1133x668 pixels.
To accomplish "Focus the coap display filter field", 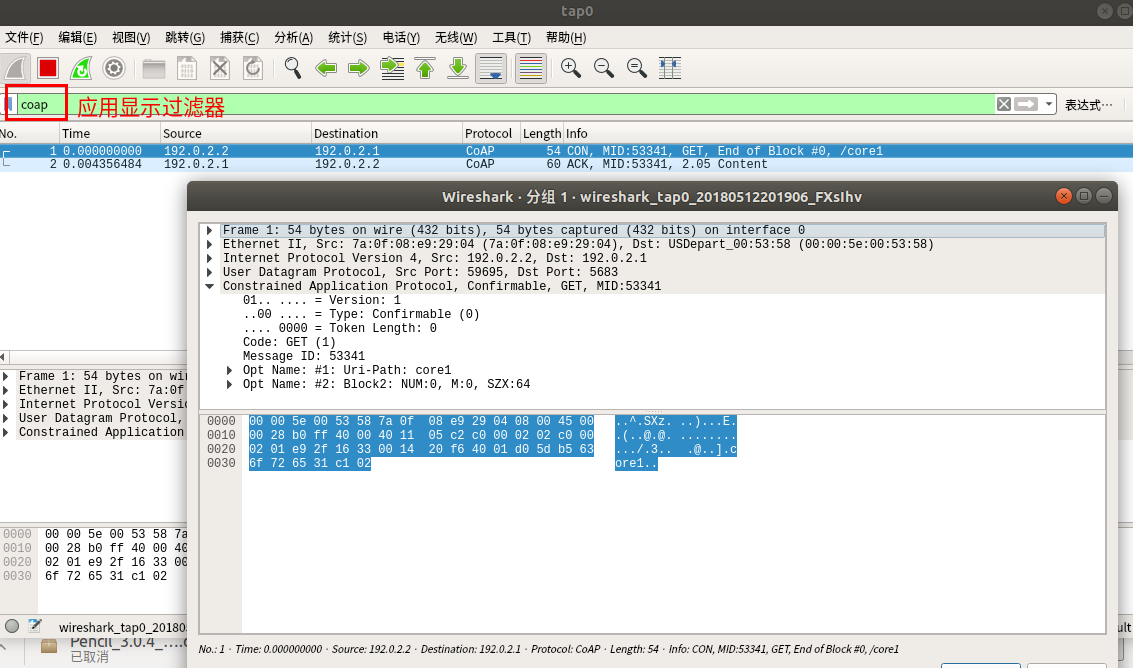I will coord(506,104).
